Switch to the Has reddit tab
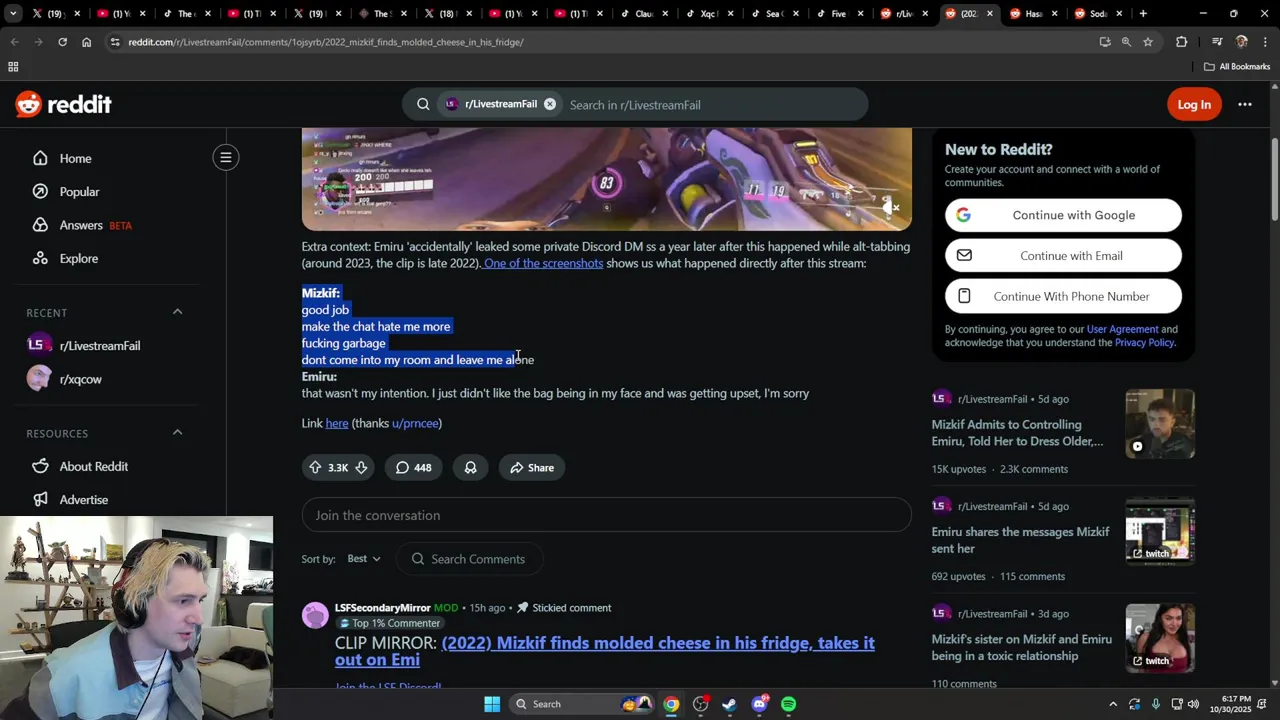Screen dimensions: 1280x720 pos(1034,14)
